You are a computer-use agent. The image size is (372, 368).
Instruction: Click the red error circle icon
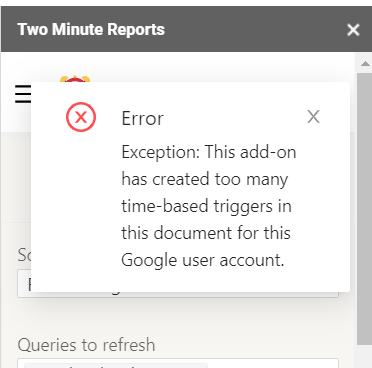tap(81, 117)
